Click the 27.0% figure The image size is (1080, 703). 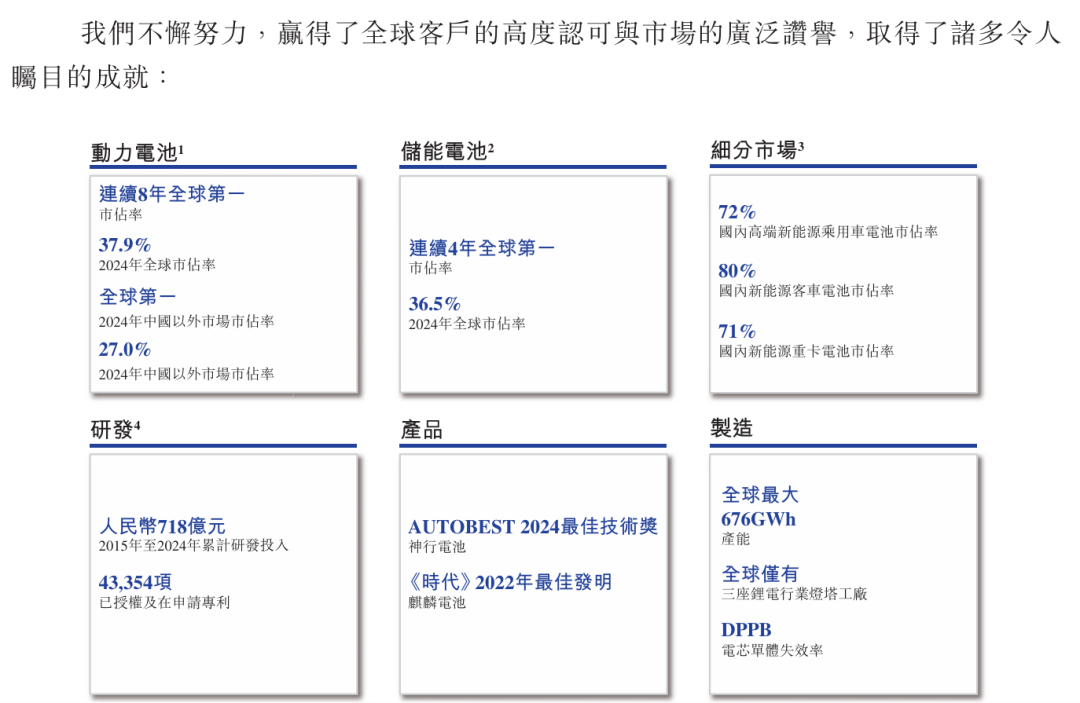pyautogui.click(x=125, y=350)
